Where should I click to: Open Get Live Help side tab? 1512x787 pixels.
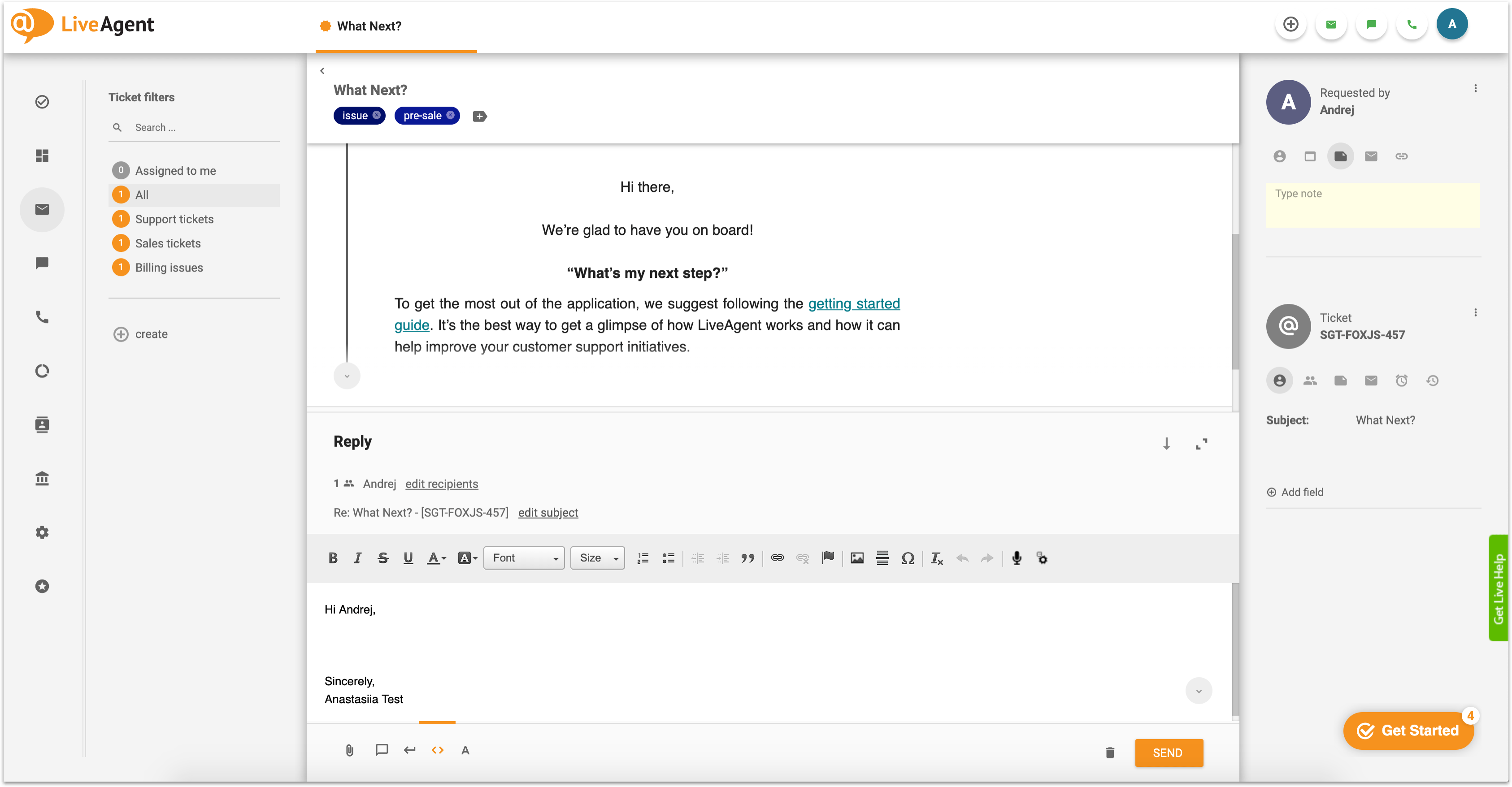pyautogui.click(x=1498, y=588)
